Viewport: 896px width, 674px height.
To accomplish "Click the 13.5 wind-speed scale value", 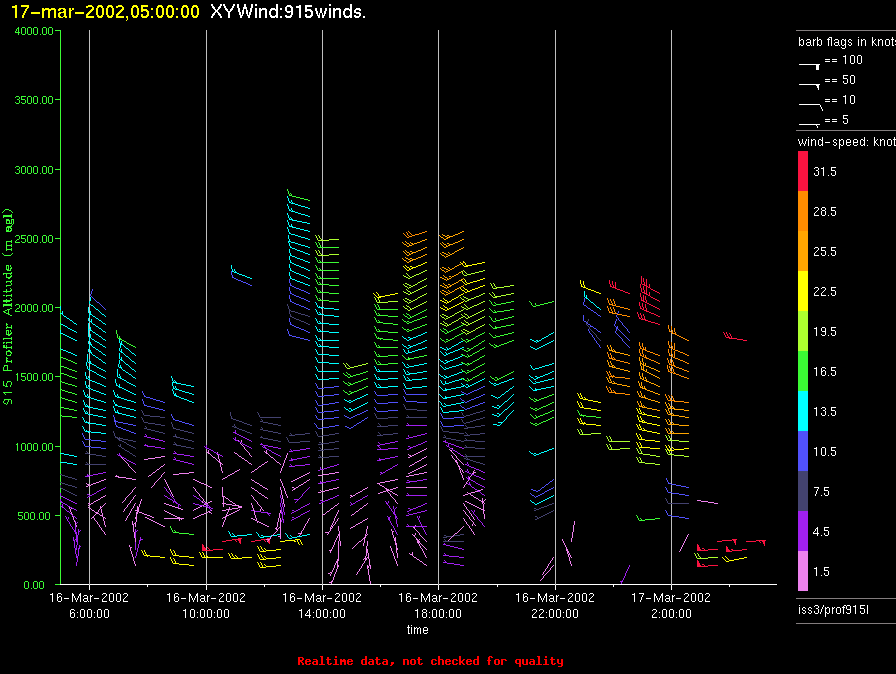I will tap(825, 411).
